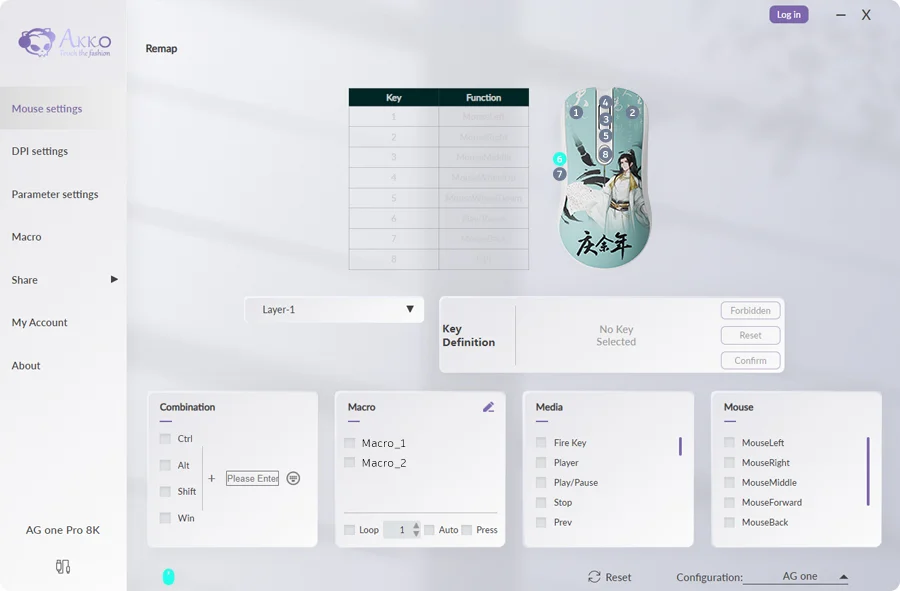The image size is (900, 591).
Task: Open My Account page
Action: pos(40,322)
